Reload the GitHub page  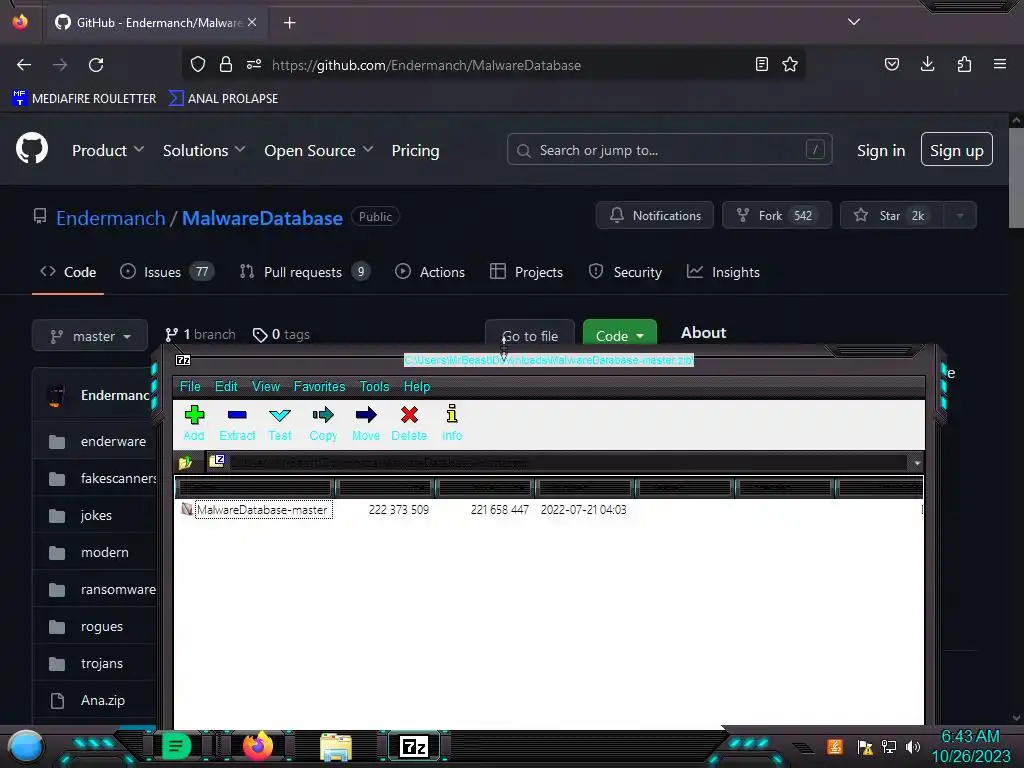(x=96, y=65)
